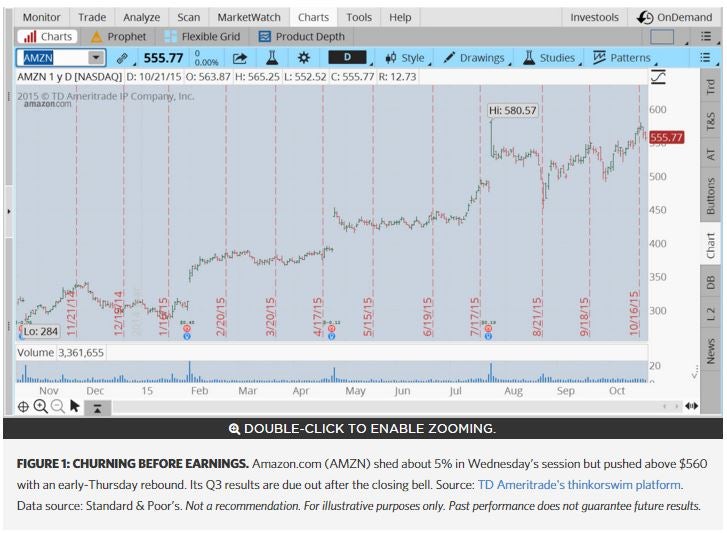This screenshot has height=533, width=727.
Task: Click the Lo: 284 price bubble
Action: 40,331
